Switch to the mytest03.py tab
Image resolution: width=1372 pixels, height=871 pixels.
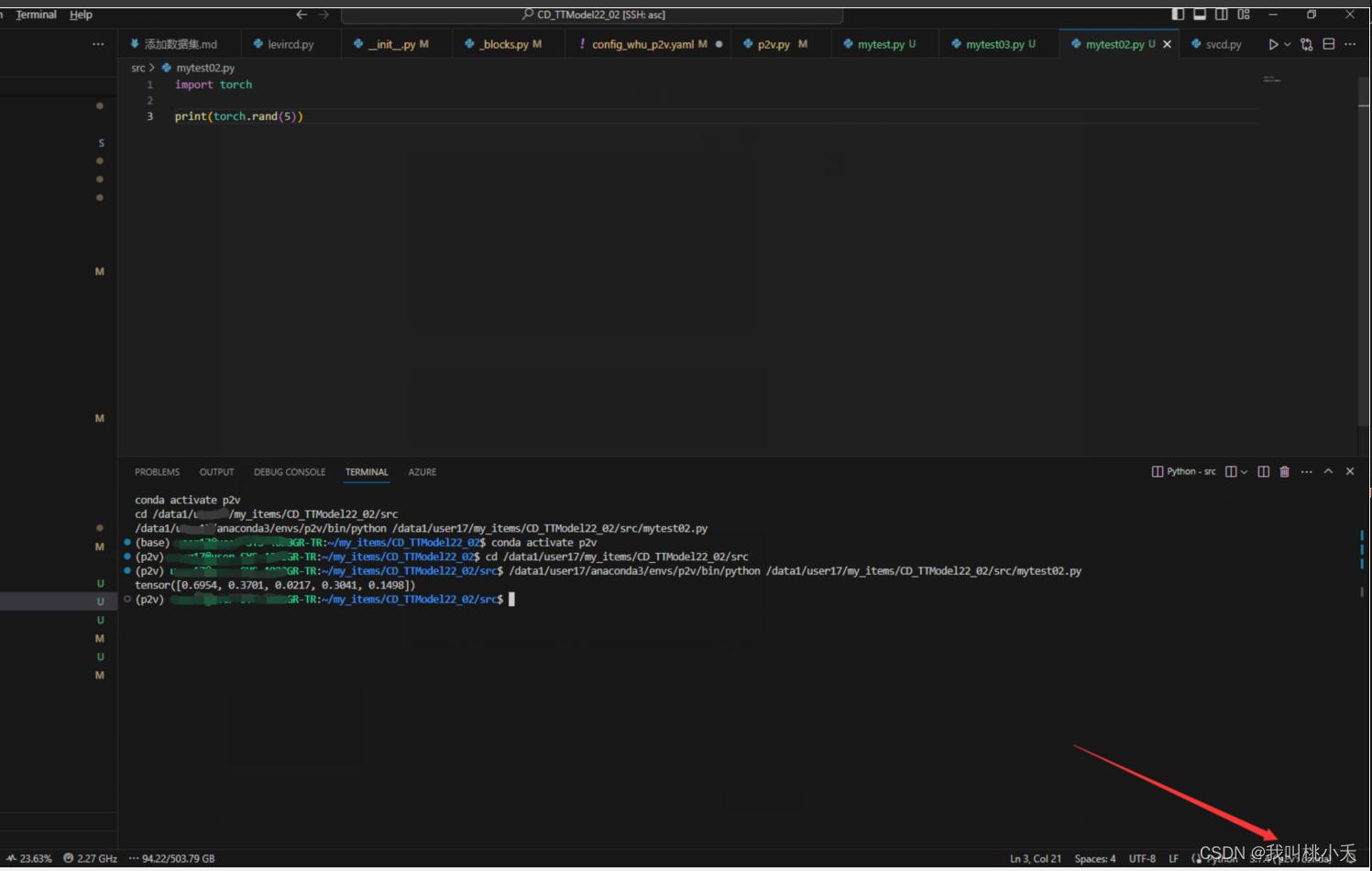click(x=998, y=44)
